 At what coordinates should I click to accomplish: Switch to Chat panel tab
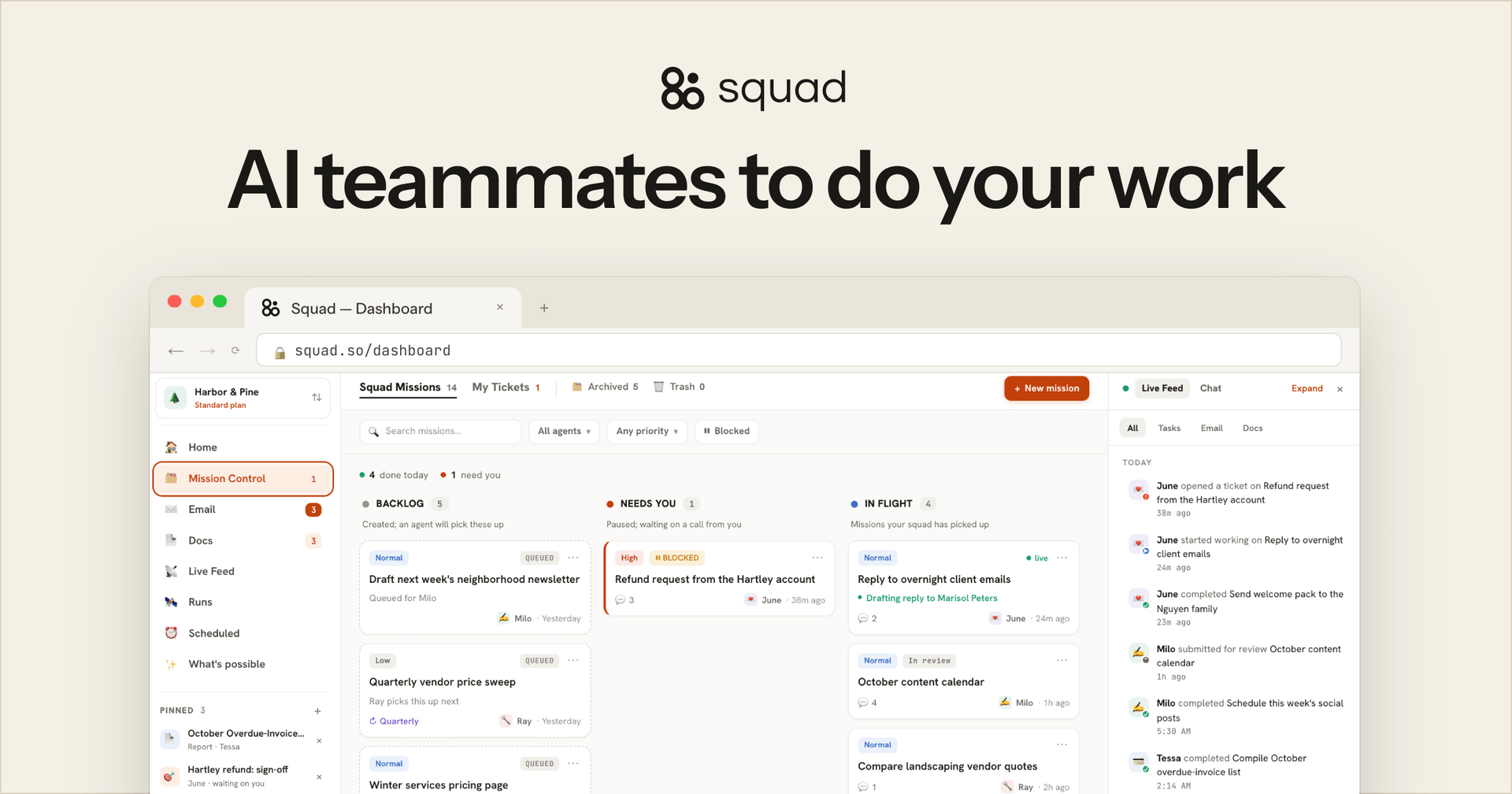tap(1210, 388)
